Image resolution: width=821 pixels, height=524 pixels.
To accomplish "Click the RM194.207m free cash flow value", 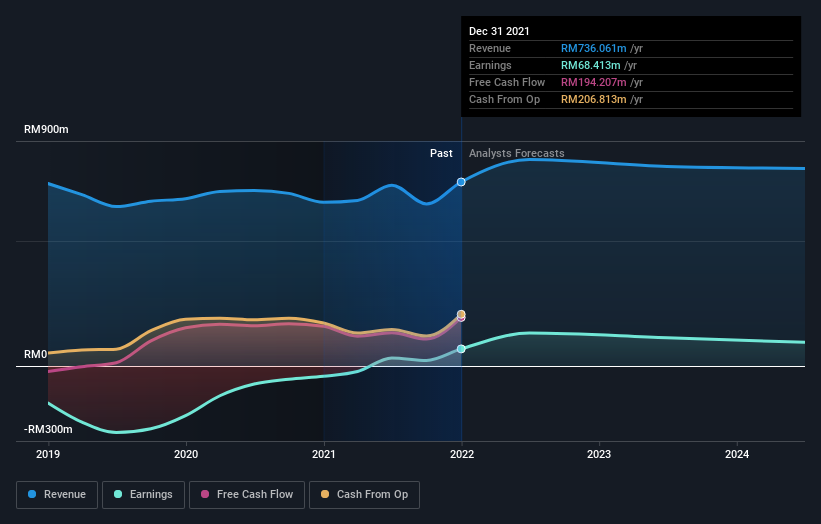I will point(593,82).
